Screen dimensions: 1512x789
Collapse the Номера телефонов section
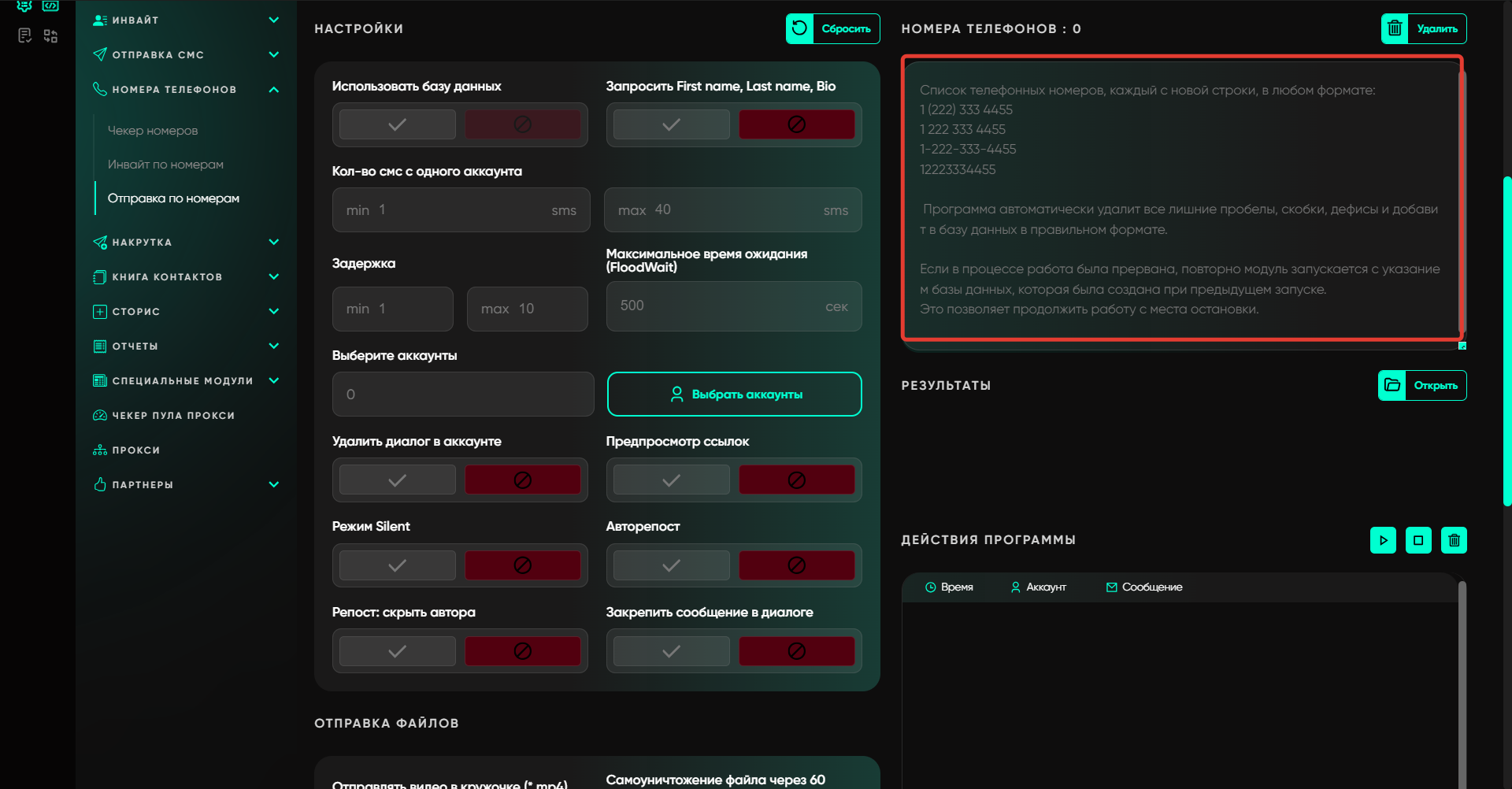(x=273, y=90)
